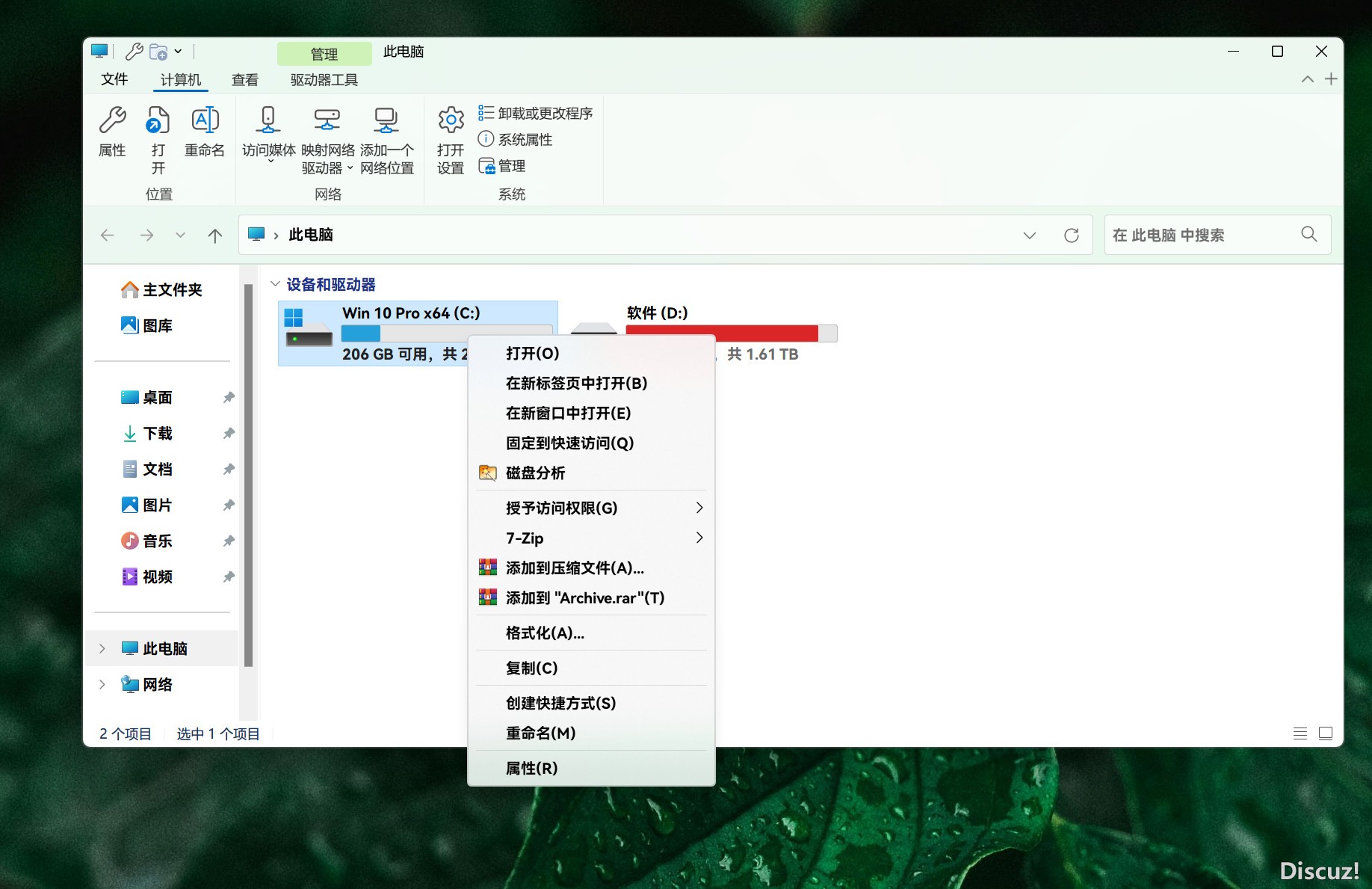
Task: Click the search magnifier icon
Action: click(x=1309, y=234)
